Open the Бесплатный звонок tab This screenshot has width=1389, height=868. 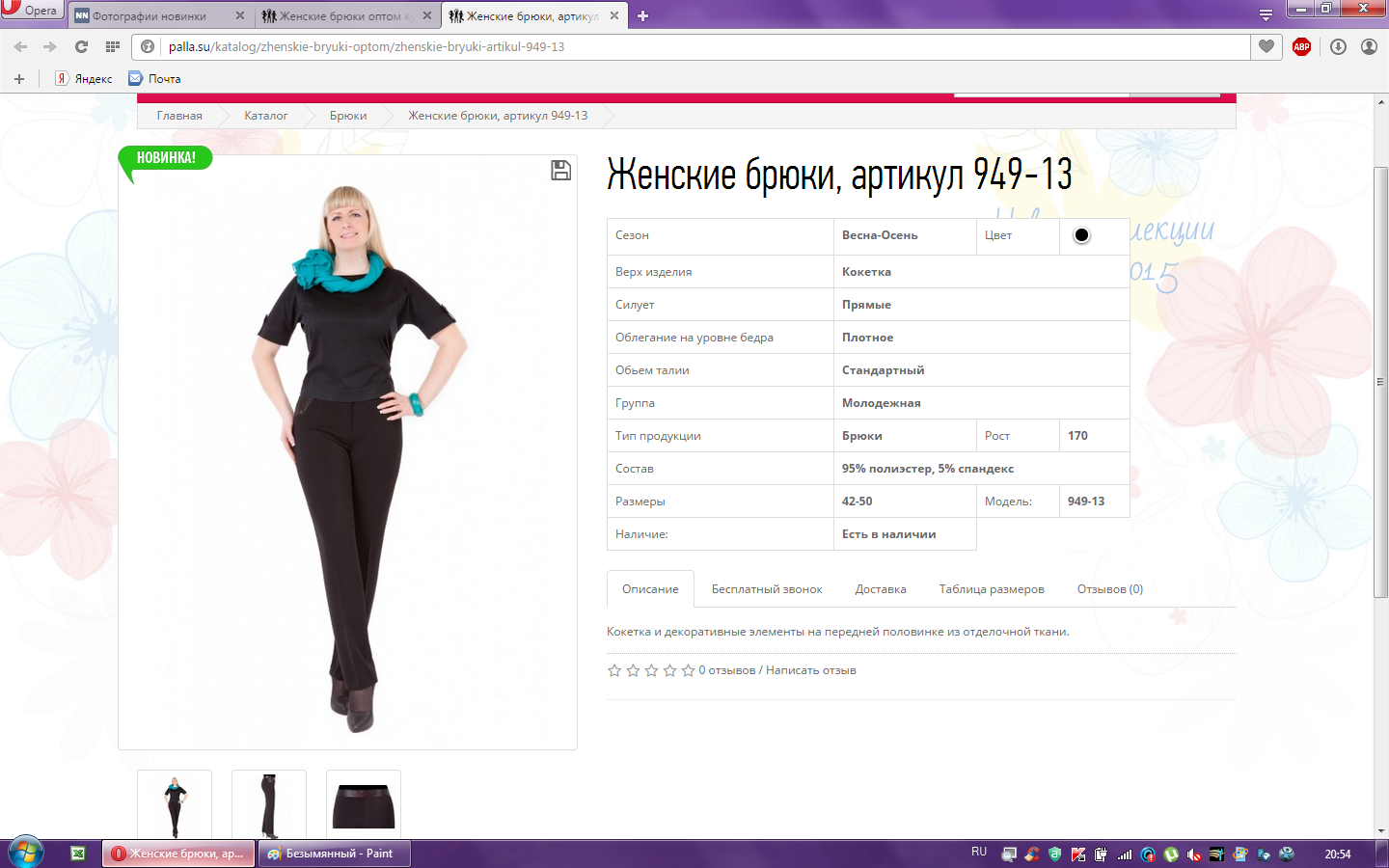(x=767, y=589)
